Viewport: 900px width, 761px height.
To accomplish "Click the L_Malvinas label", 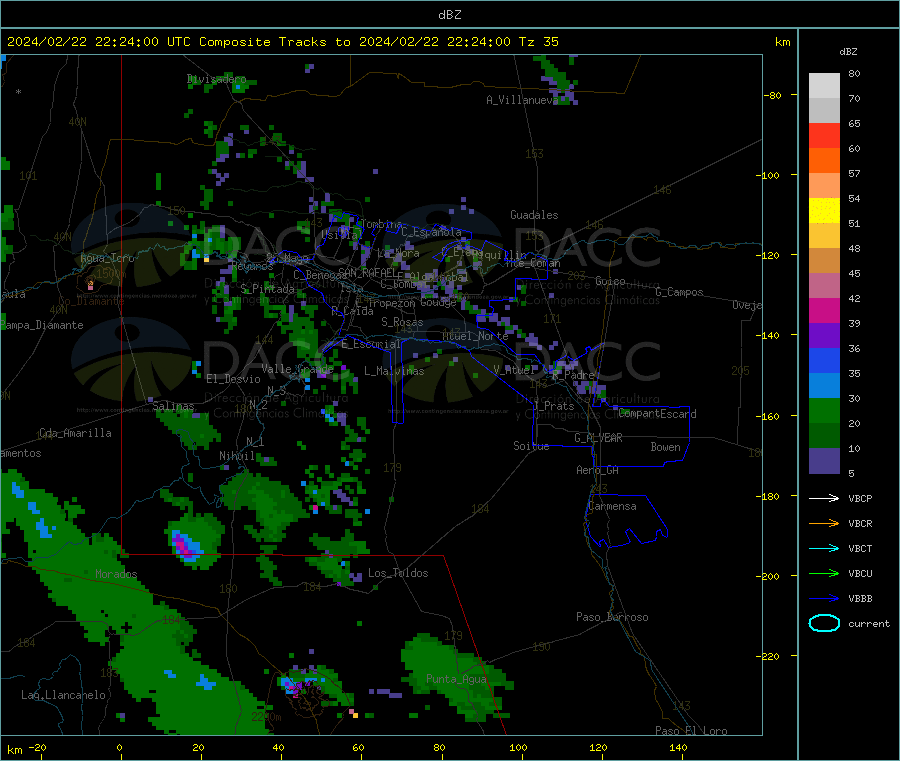I will pos(394,371).
